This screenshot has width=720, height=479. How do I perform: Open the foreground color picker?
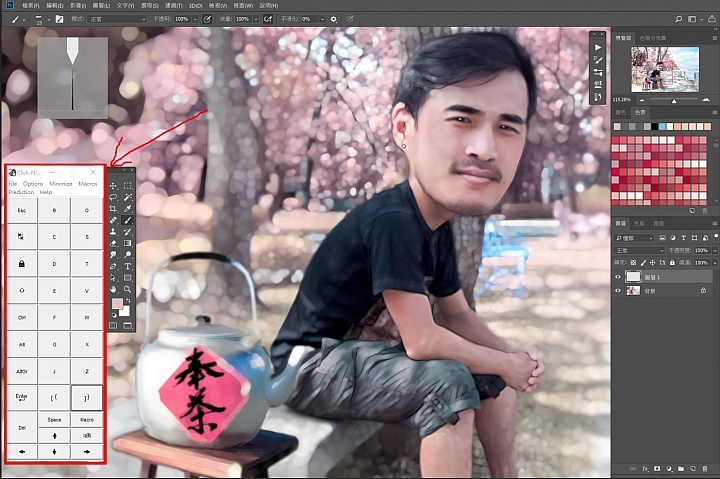117,304
